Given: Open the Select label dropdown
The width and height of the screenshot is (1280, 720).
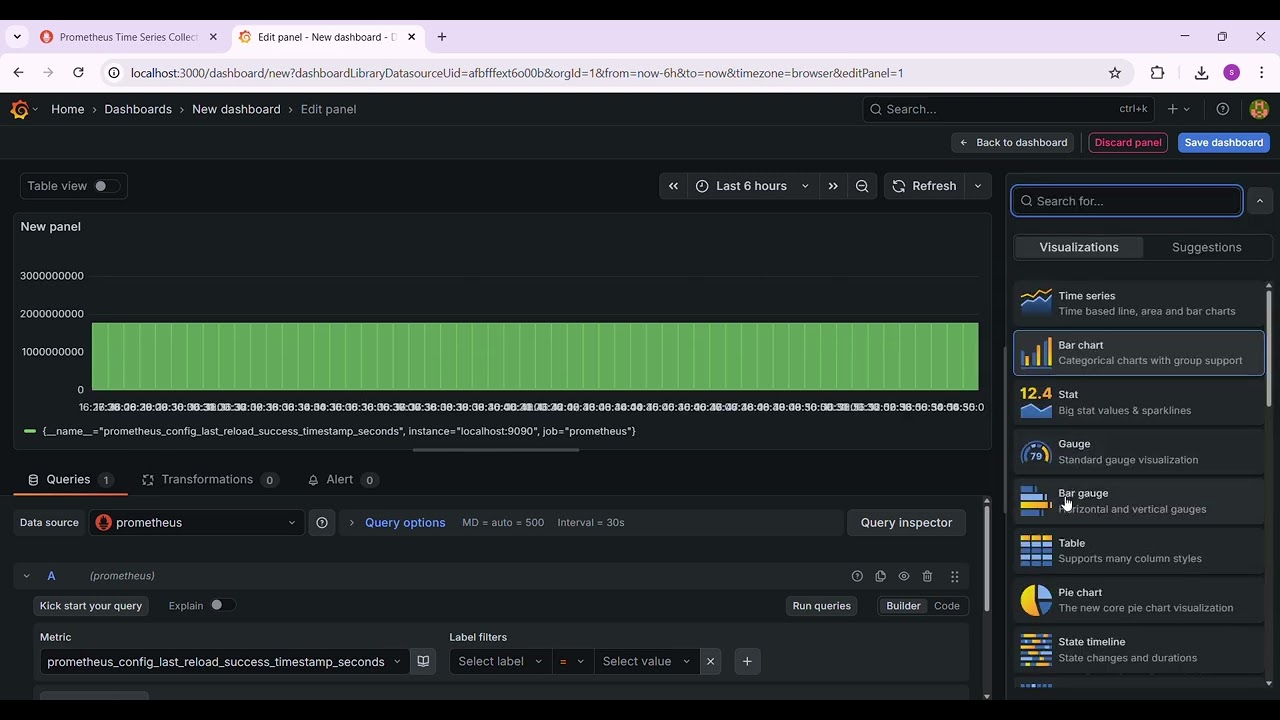Looking at the screenshot, I should (x=500, y=661).
